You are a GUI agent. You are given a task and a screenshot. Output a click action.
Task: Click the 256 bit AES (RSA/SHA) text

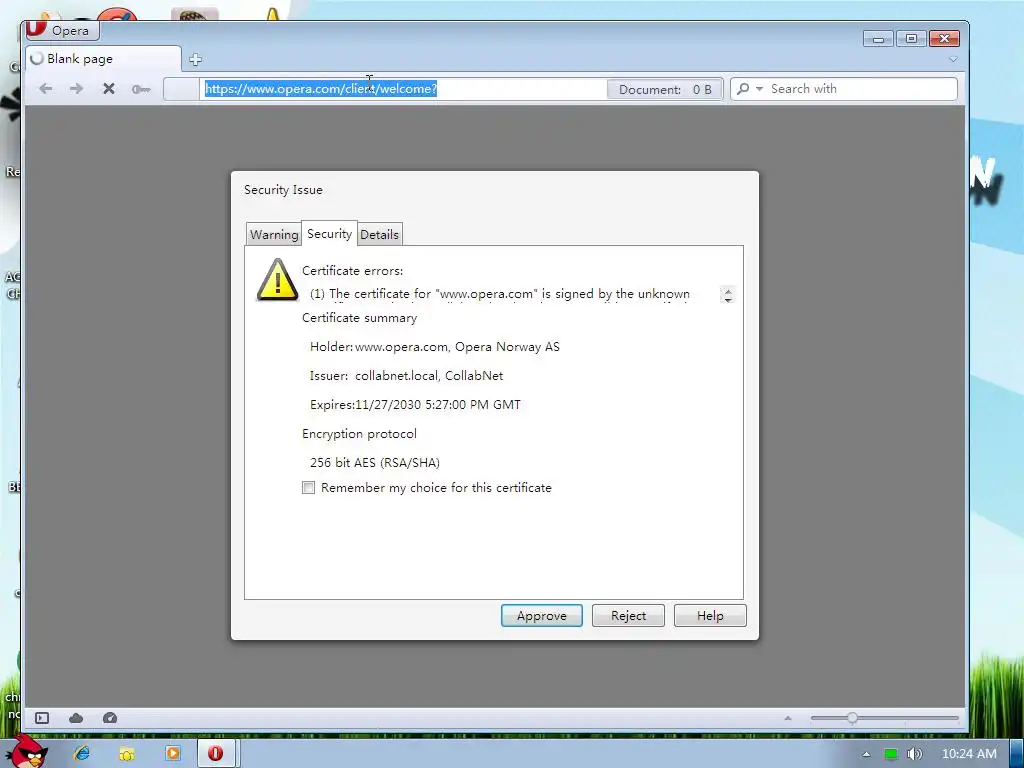(375, 462)
